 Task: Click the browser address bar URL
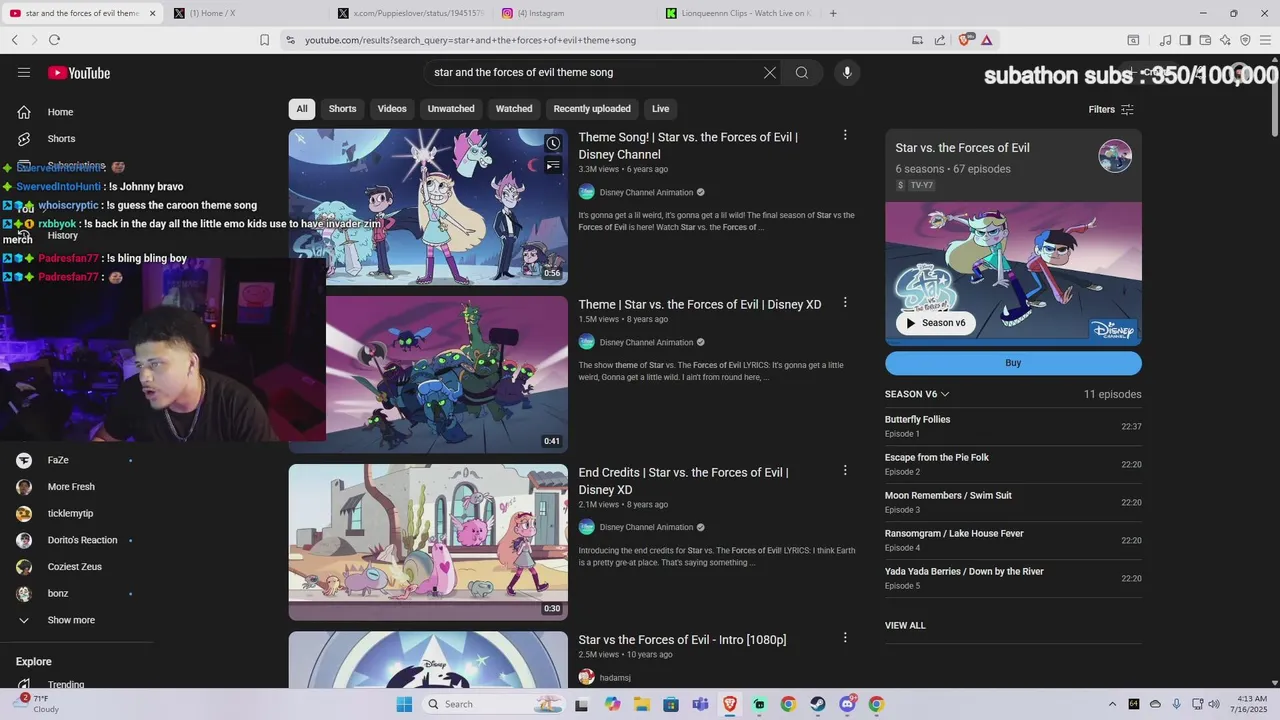point(470,40)
